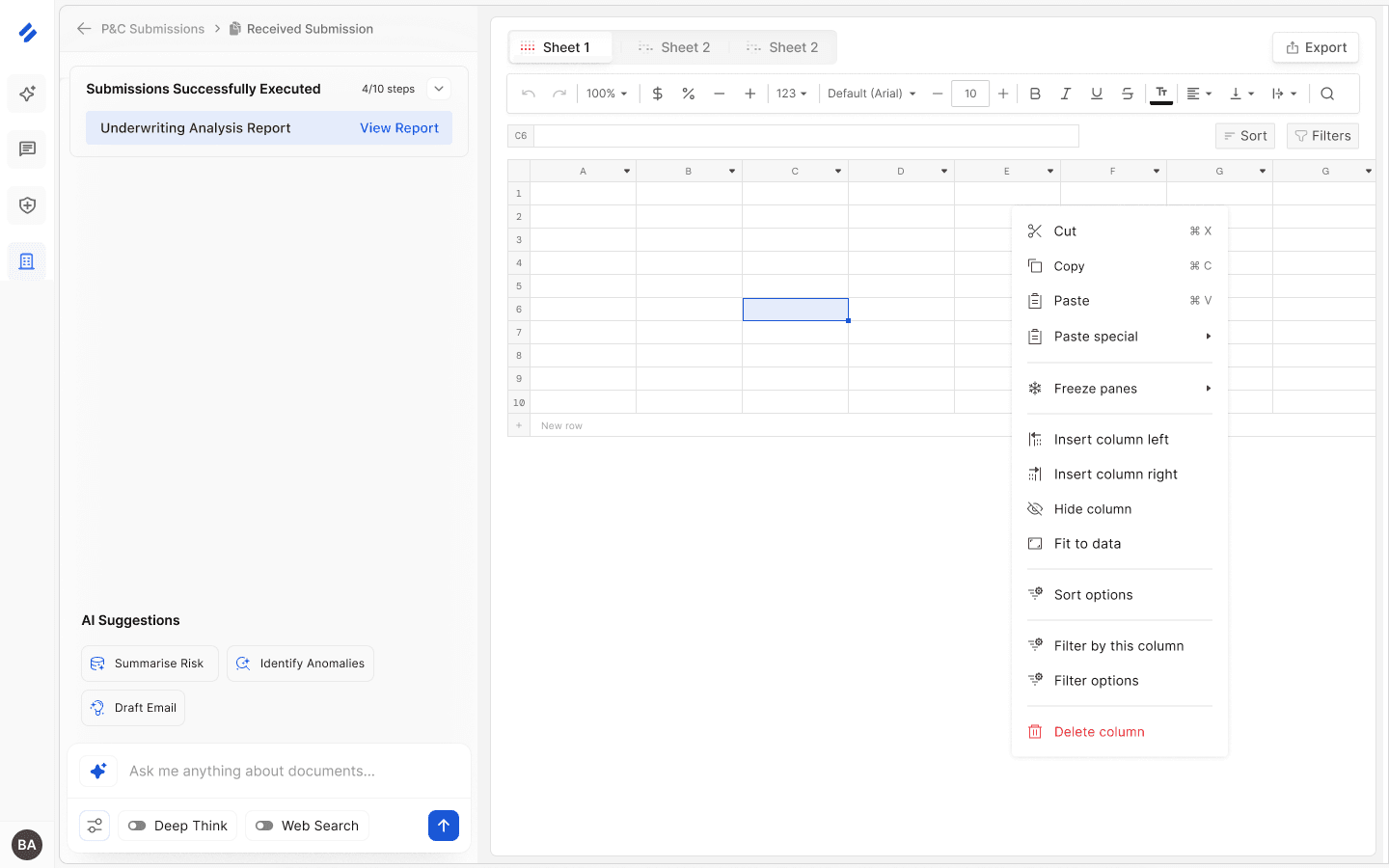Screen dimensions: 1389x868
Task: Open the Filters button
Action: pos(1322,136)
